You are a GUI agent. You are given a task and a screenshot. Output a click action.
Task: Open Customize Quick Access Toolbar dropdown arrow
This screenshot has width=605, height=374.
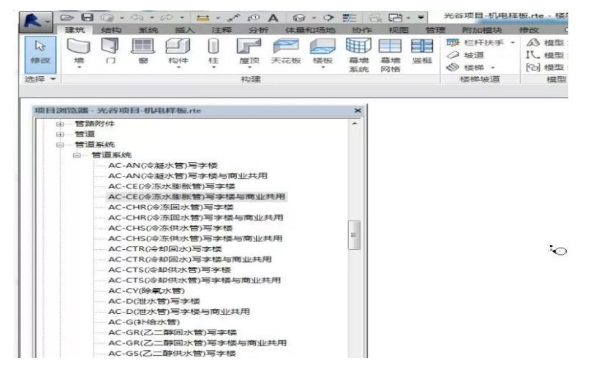tap(421, 17)
